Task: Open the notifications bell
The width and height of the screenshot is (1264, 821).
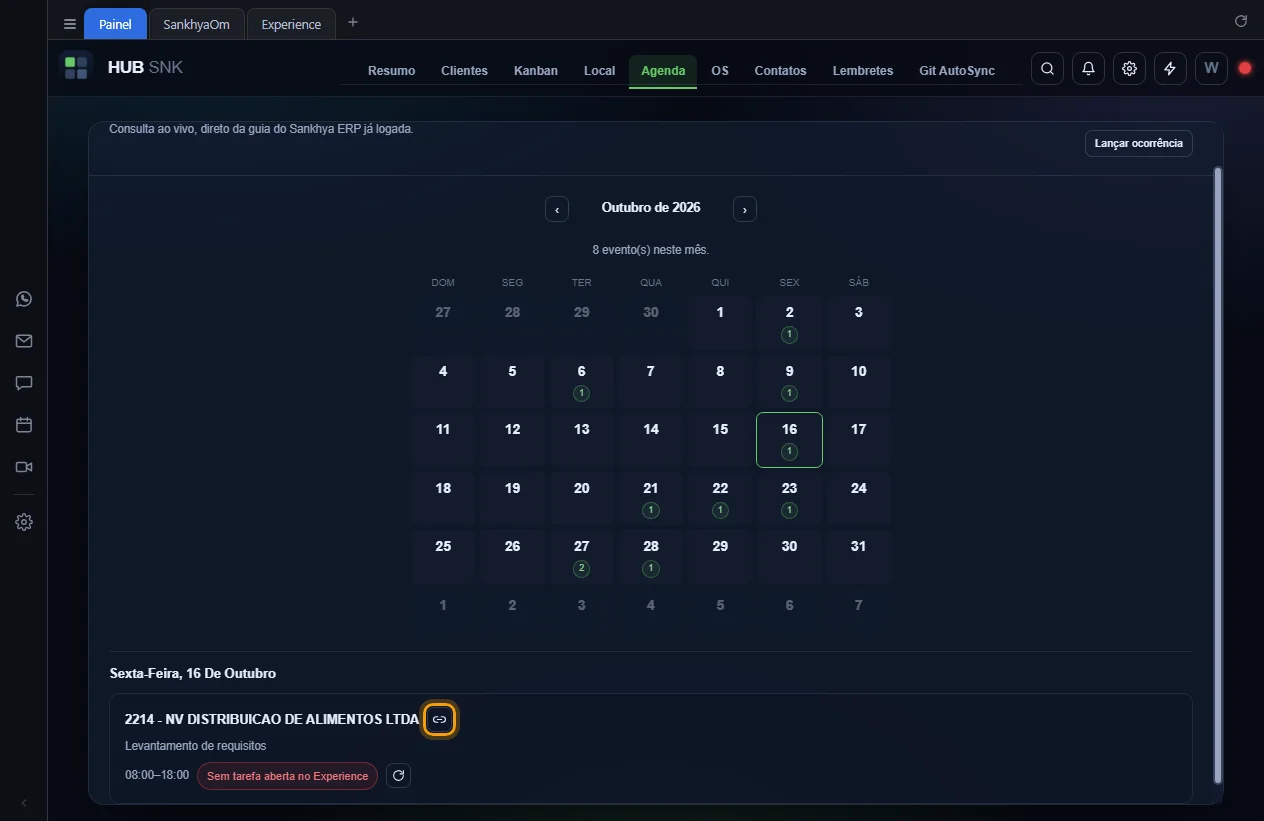Action: click(1088, 69)
